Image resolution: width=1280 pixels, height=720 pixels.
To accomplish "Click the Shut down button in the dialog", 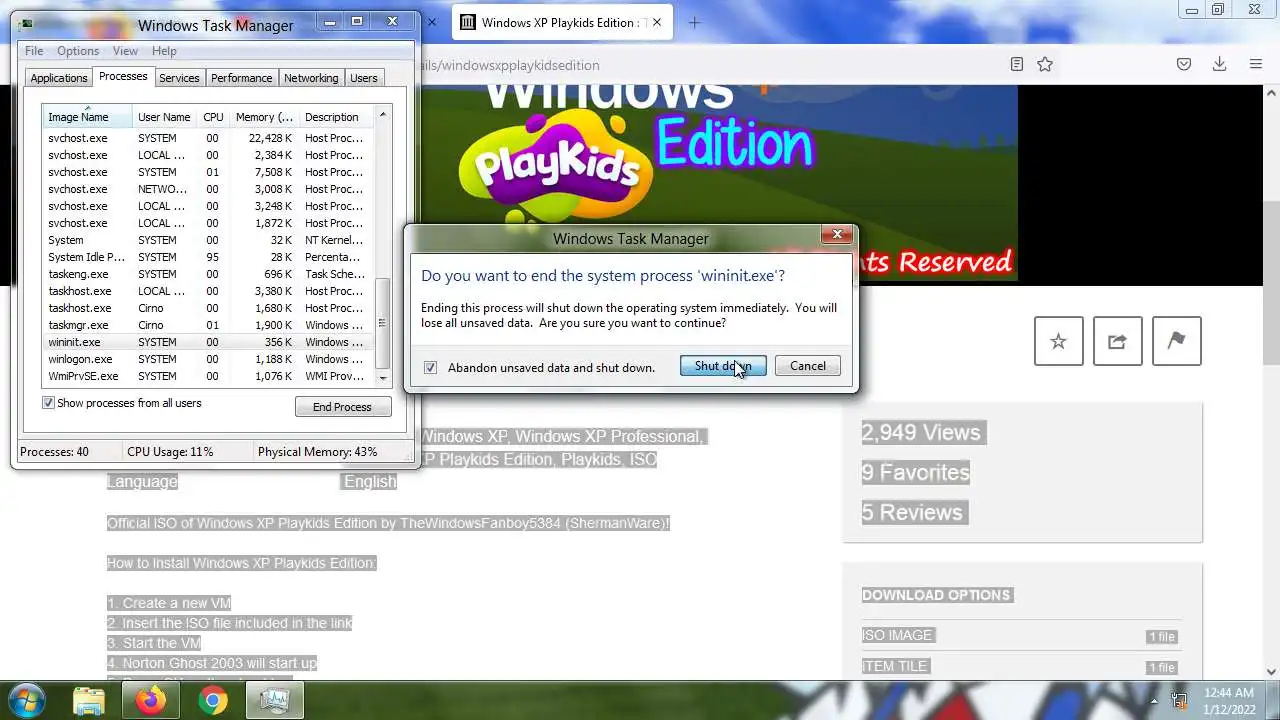I will (723, 366).
